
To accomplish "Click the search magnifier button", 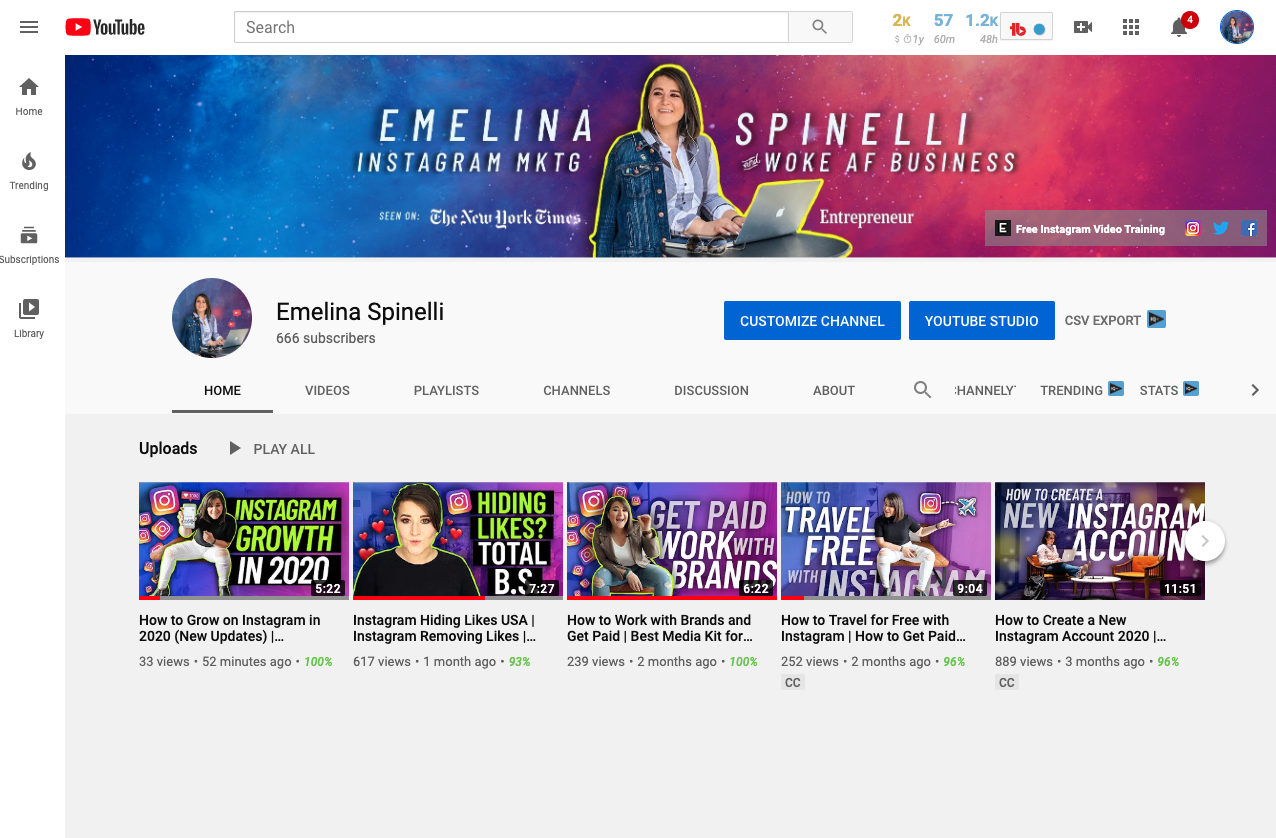I will pos(820,27).
